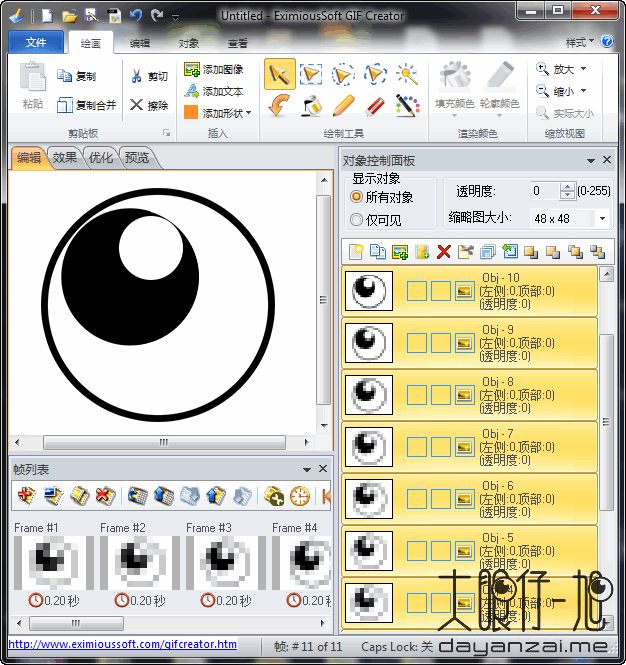The width and height of the screenshot is (626, 665).
Task: Open the 帧列表 panel options arrow
Action: (307, 469)
